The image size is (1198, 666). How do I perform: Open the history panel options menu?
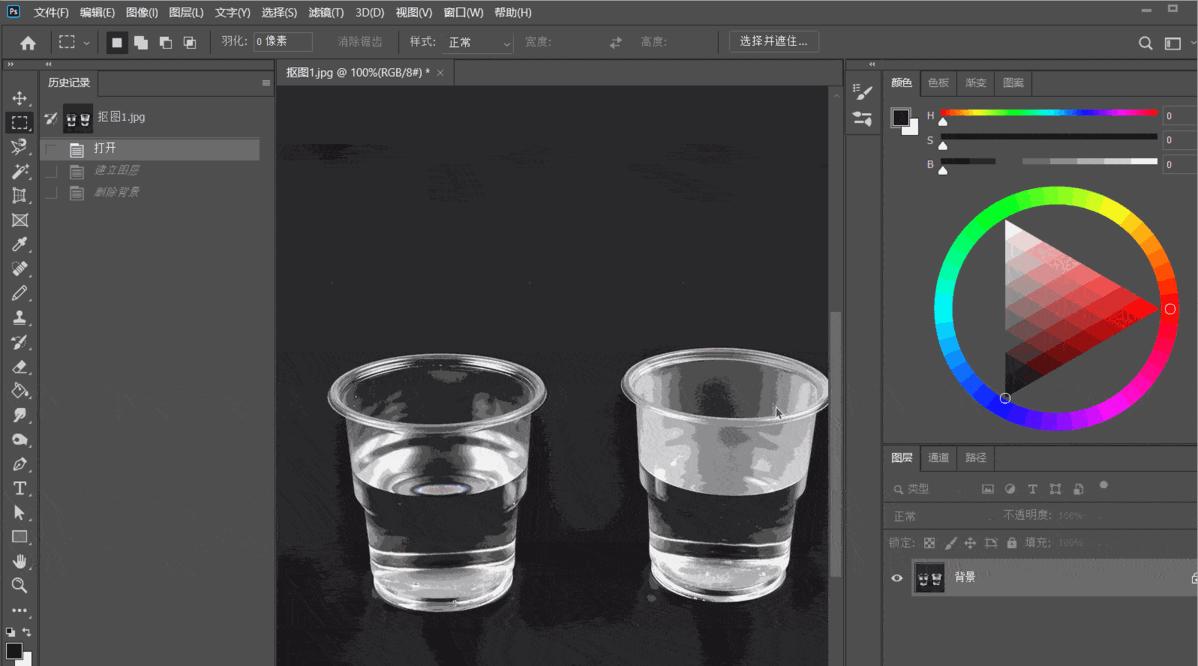(266, 82)
